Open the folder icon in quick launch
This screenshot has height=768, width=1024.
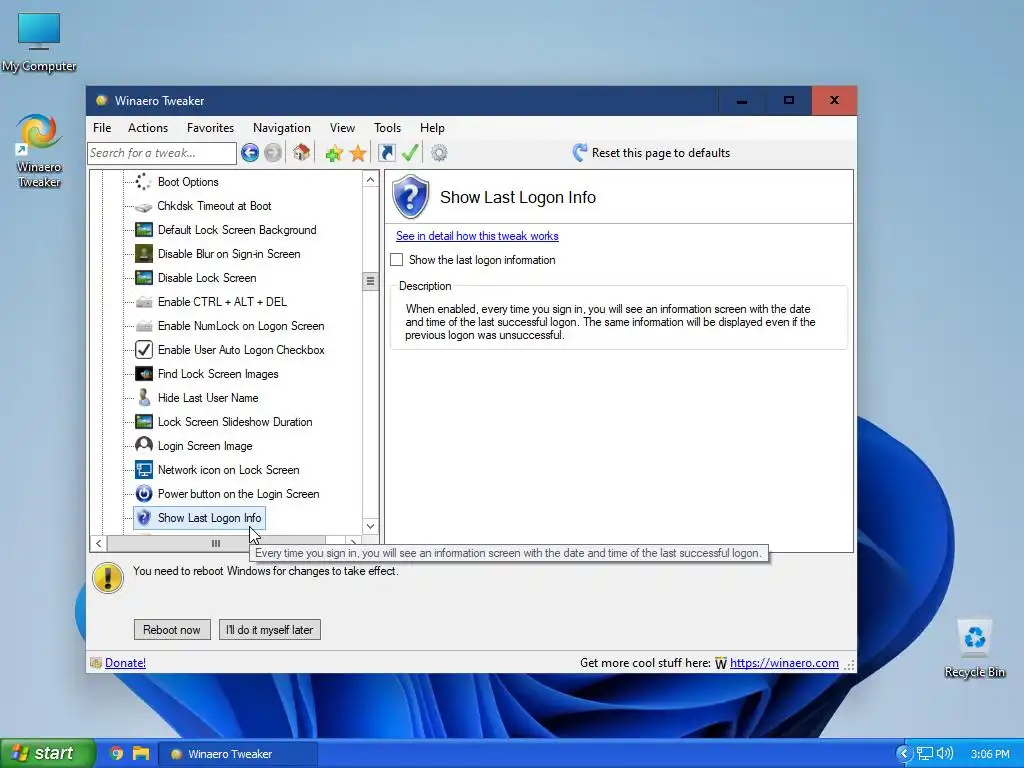click(x=140, y=754)
